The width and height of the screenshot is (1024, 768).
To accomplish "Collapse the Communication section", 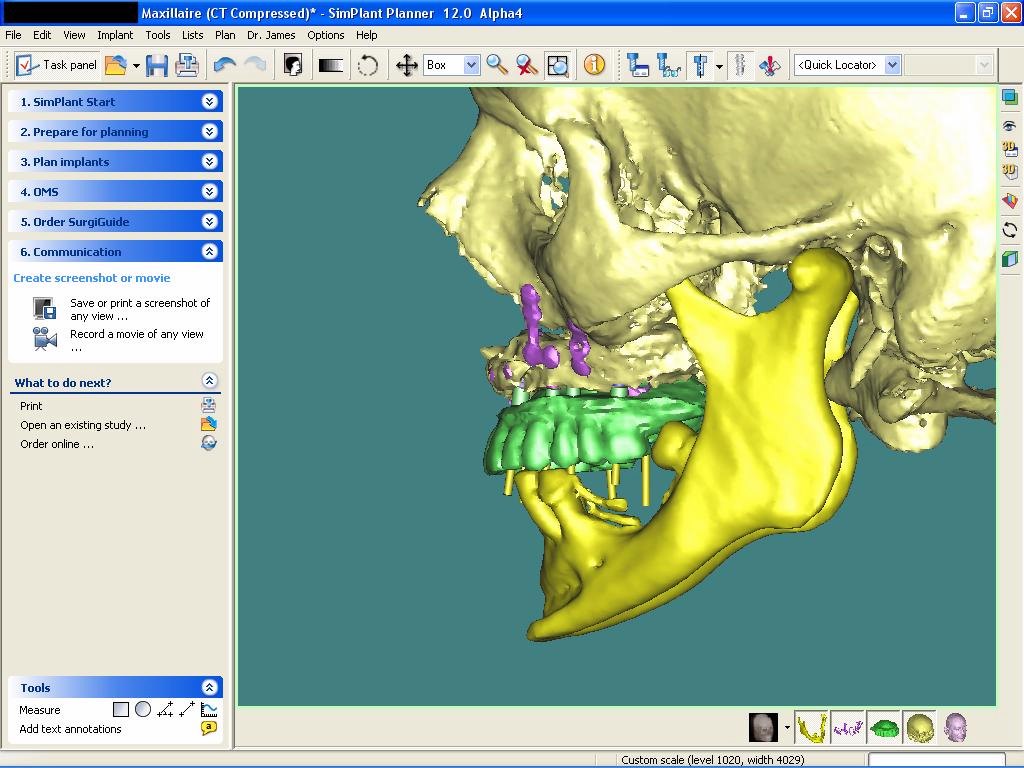I will coord(209,251).
